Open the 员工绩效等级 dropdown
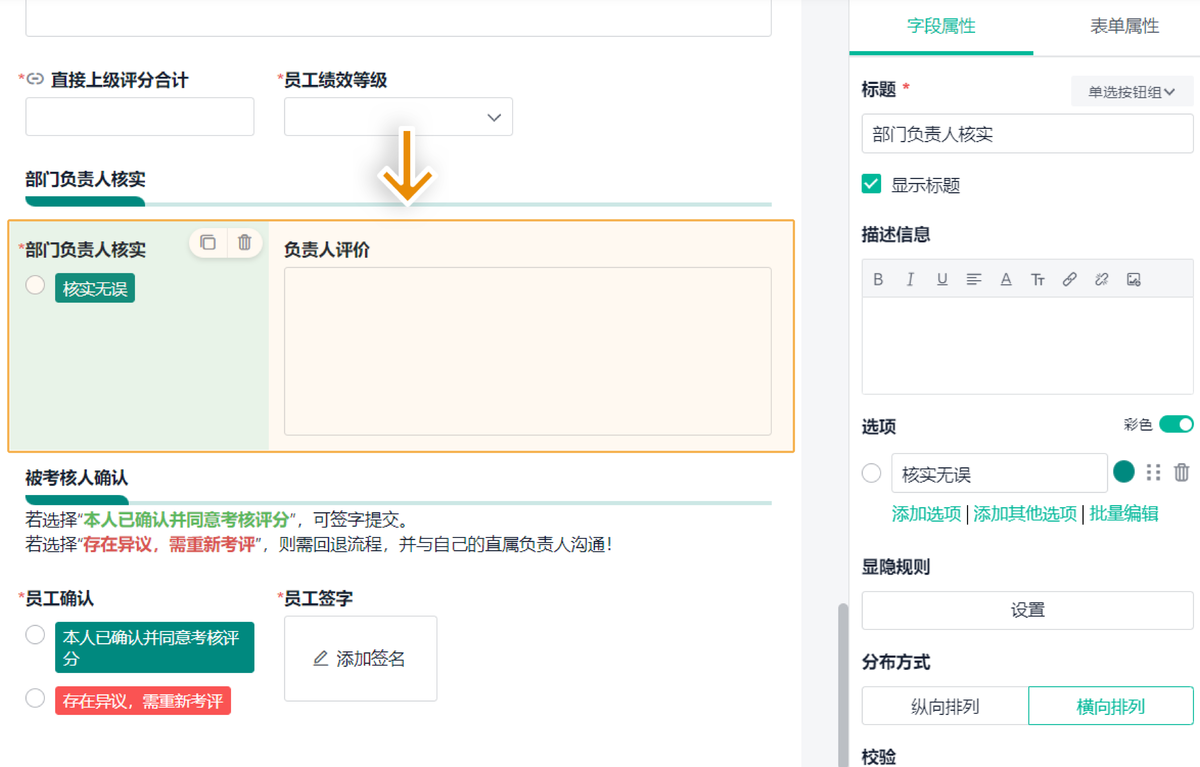The width and height of the screenshot is (1200, 767). pyautogui.click(x=398, y=117)
